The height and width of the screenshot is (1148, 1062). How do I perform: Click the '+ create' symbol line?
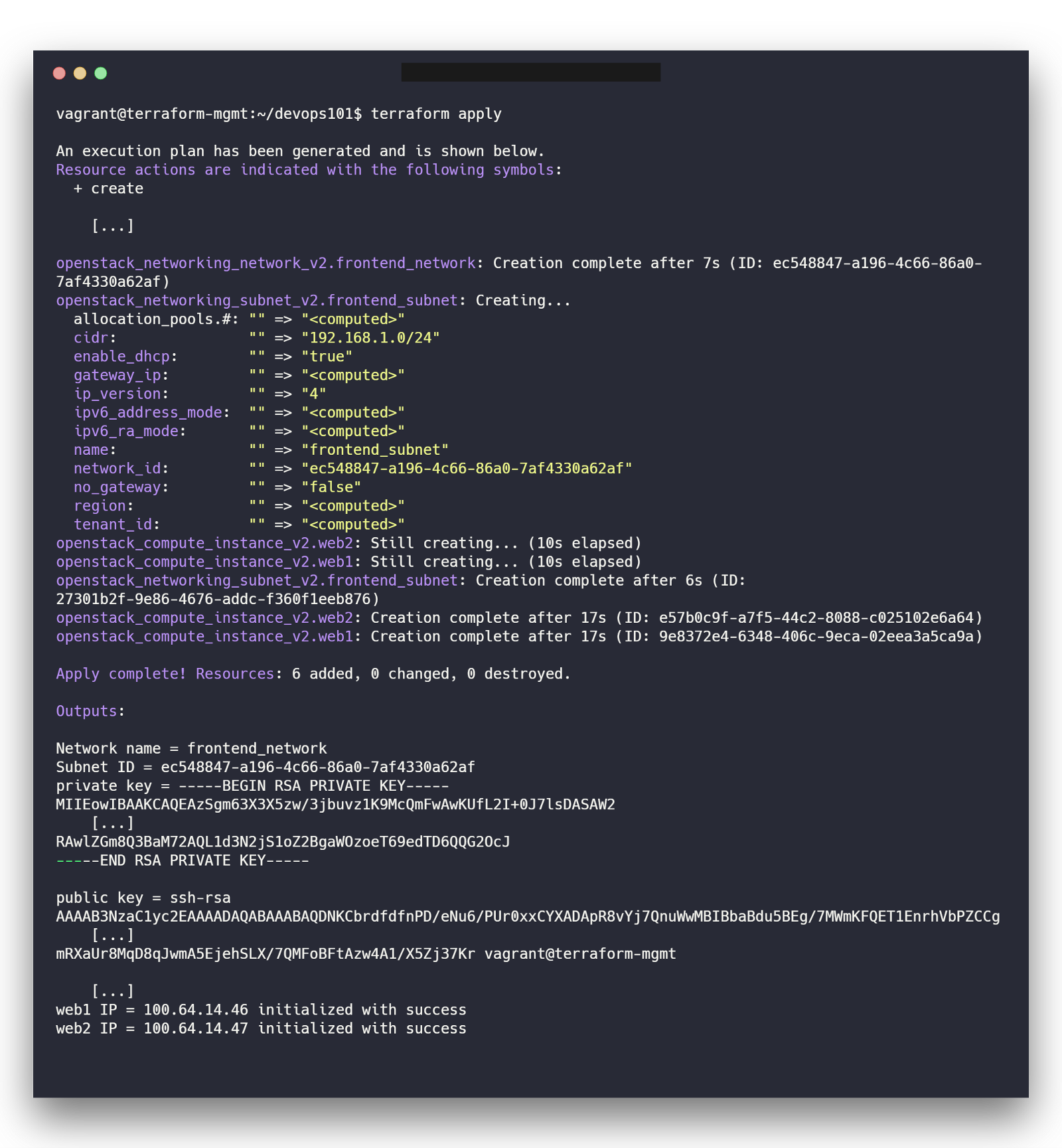(108, 189)
